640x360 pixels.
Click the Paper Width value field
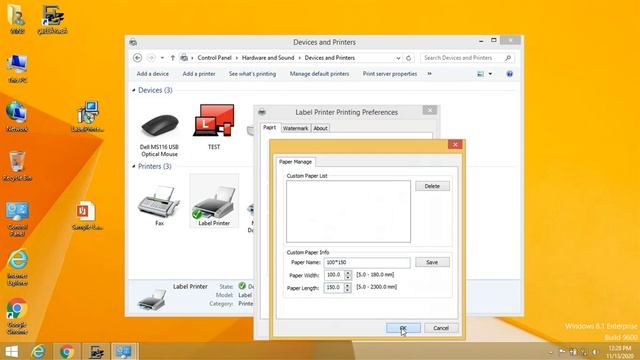point(335,275)
